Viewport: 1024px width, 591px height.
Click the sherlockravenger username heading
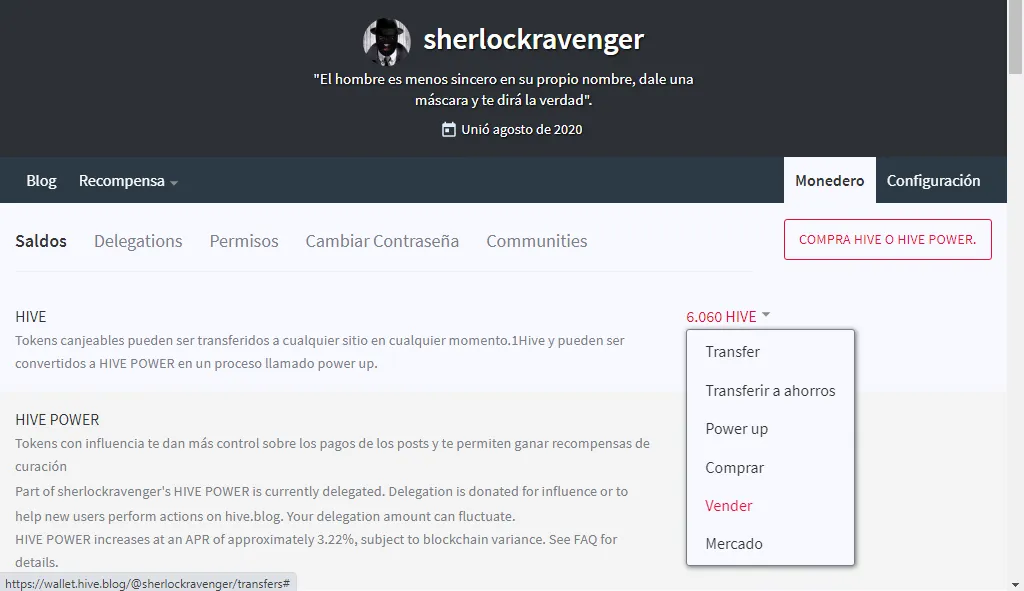(x=534, y=39)
